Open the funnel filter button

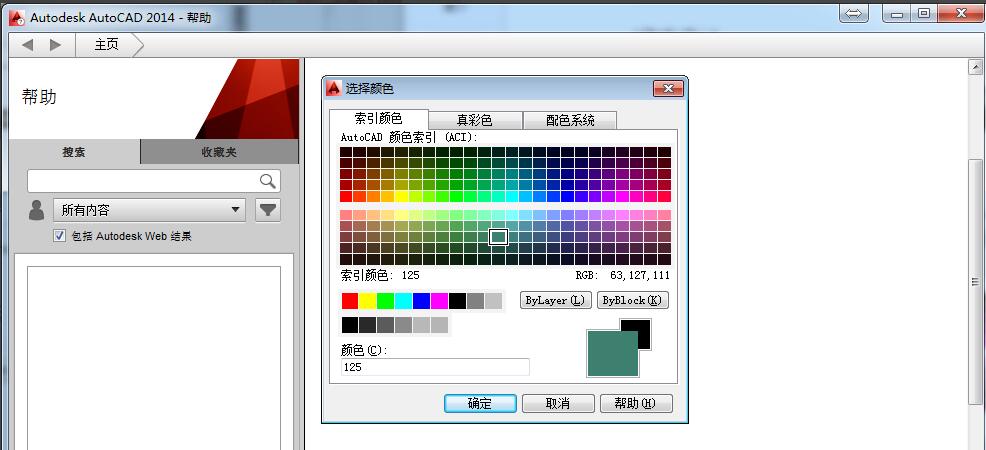(x=268, y=210)
